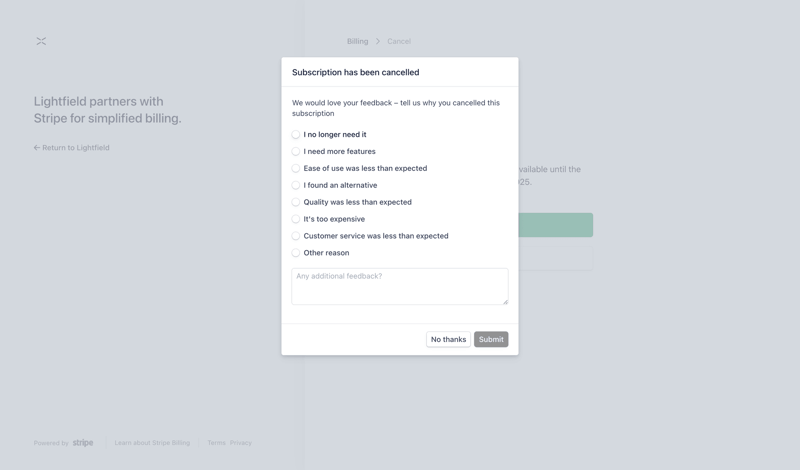Click the back arrow beside Return to Lightfield

point(37,148)
